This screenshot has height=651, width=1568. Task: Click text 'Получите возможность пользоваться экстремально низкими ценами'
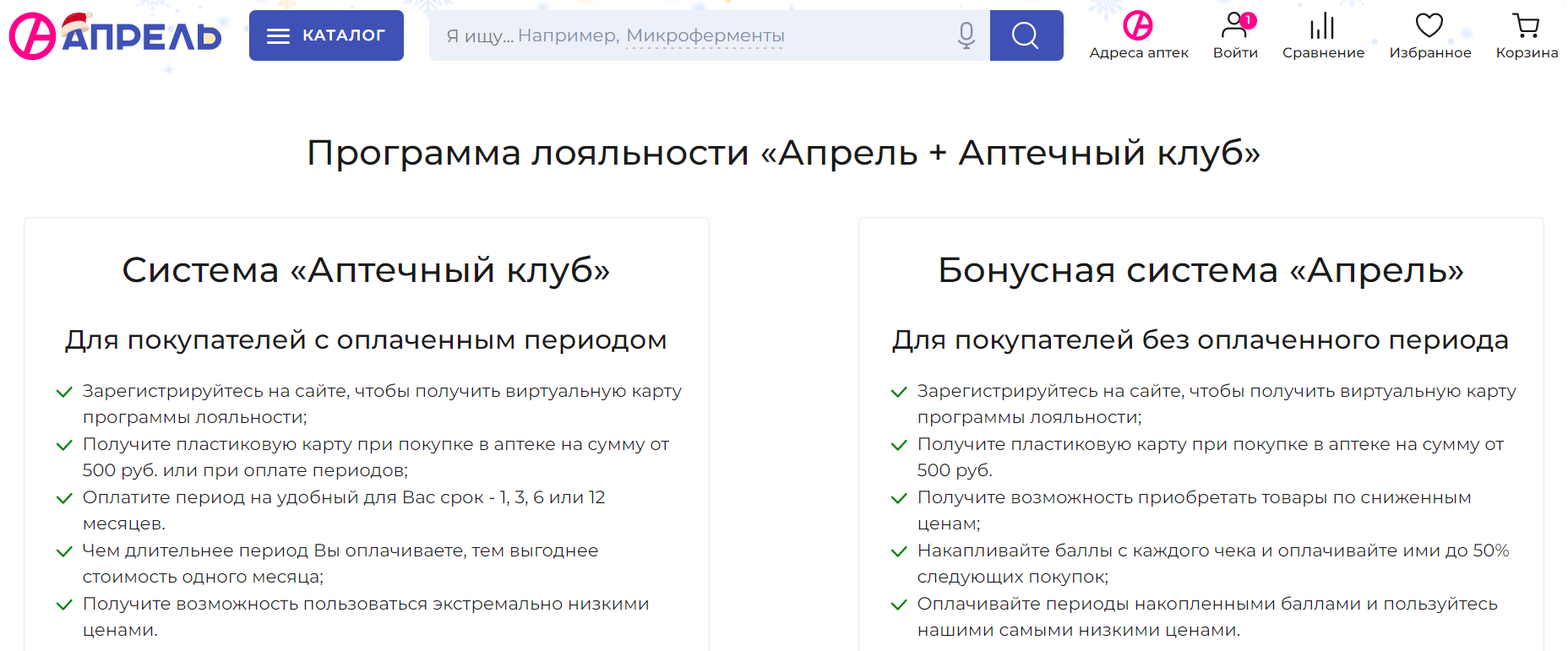(366, 616)
